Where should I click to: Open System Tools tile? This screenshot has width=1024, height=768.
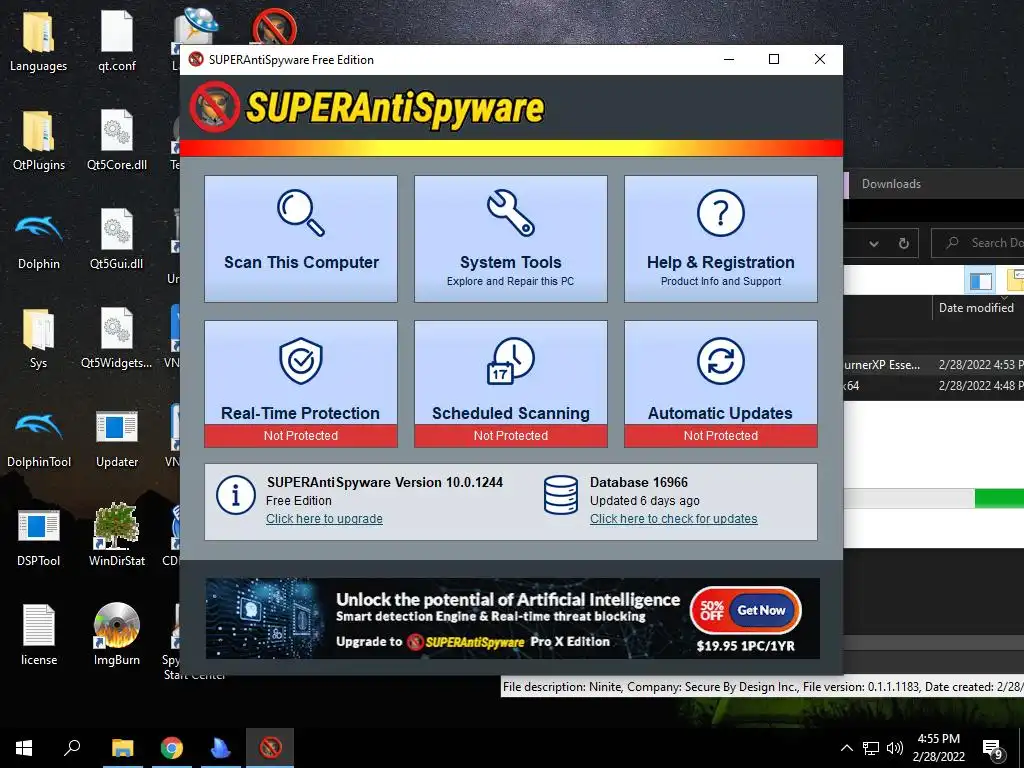pyautogui.click(x=510, y=238)
